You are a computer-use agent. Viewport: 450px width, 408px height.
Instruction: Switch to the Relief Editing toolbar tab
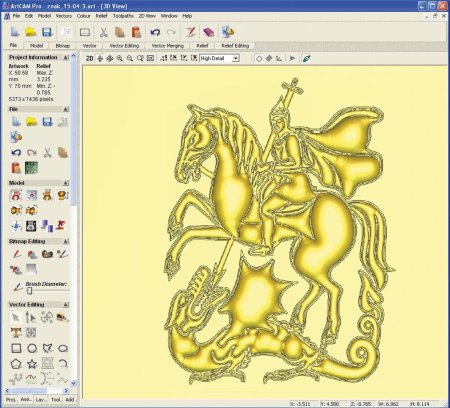pos(235,46)
